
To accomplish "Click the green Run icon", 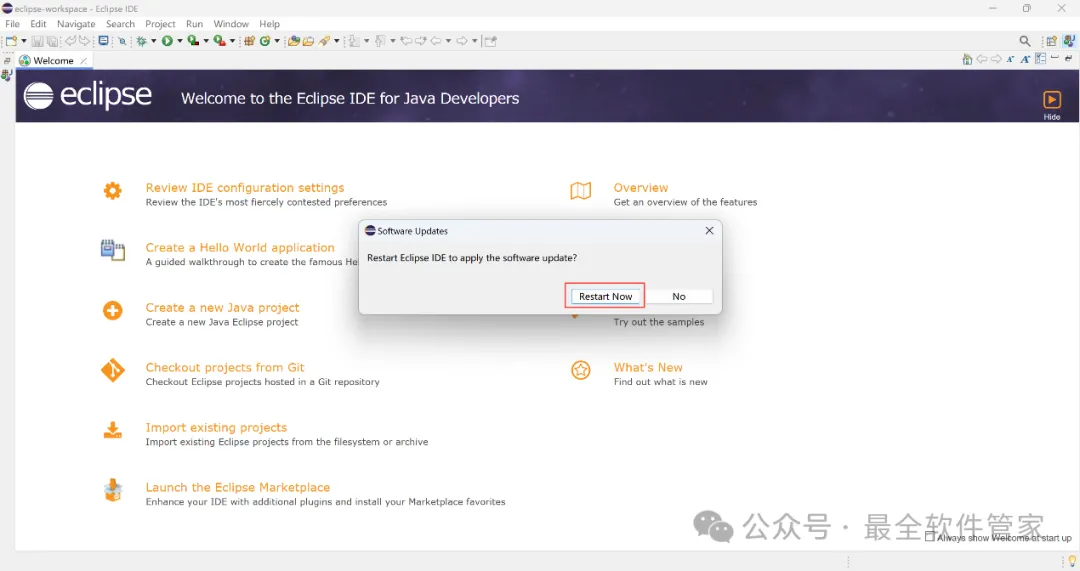I will [167, 41].
